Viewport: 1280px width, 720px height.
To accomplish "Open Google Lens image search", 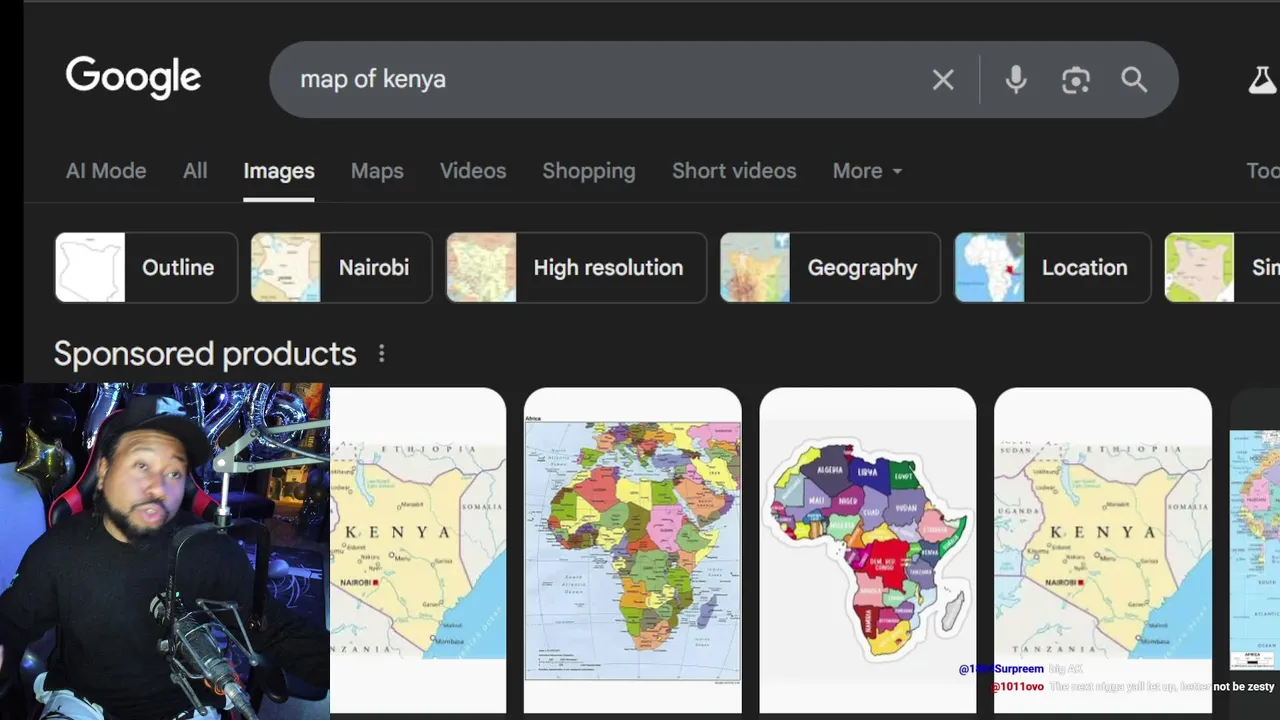I will pos(1075,80).
